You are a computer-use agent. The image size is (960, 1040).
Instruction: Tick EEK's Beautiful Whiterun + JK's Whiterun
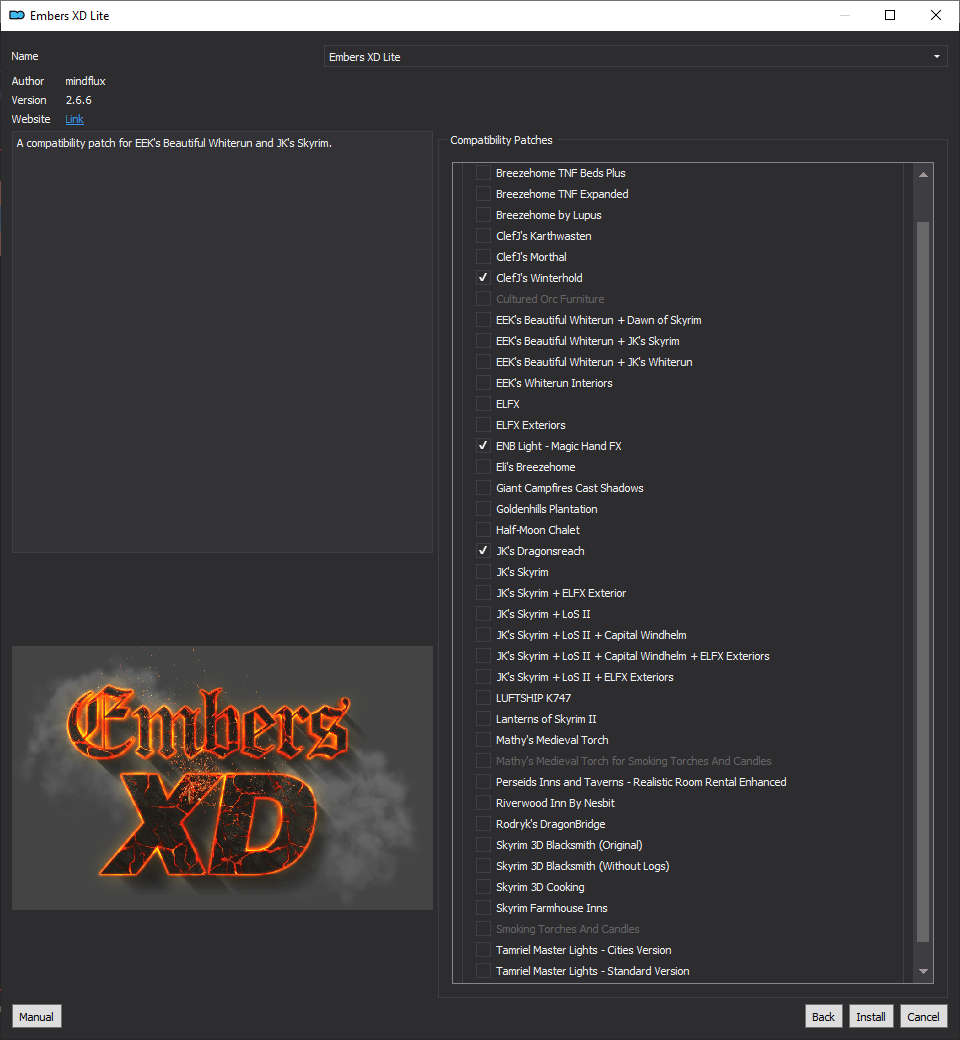pyautogui.click(x=484, y=362)
